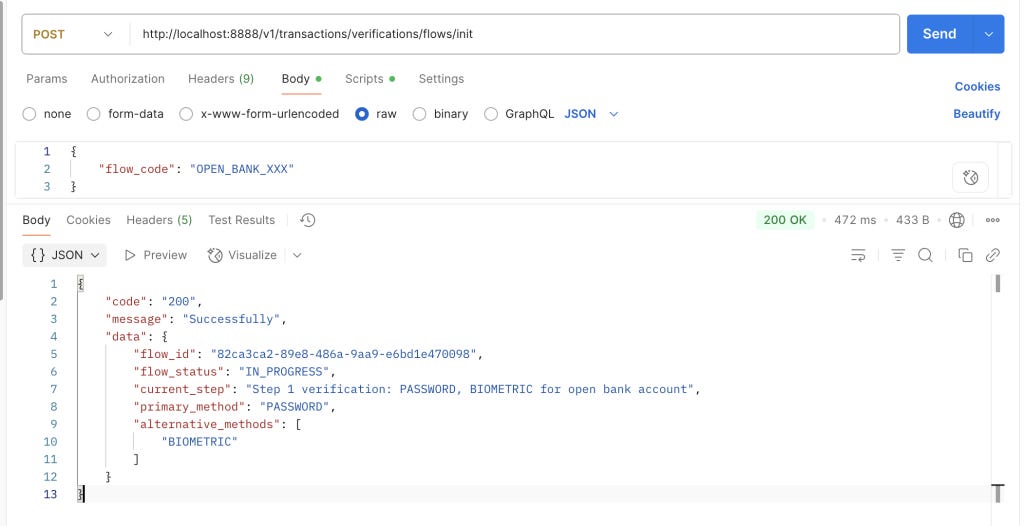Viewport: 1024px width, 526px height.
Task: Open the JSON response format dropdown
Action: (65, 255)
